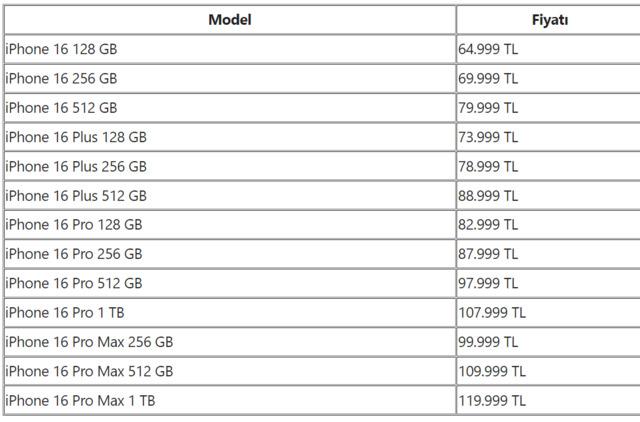Image resolution: width=640 pixels, height=422 pixels.
Task: Click the 99.999 TL price cell
Action: point(488,342)
